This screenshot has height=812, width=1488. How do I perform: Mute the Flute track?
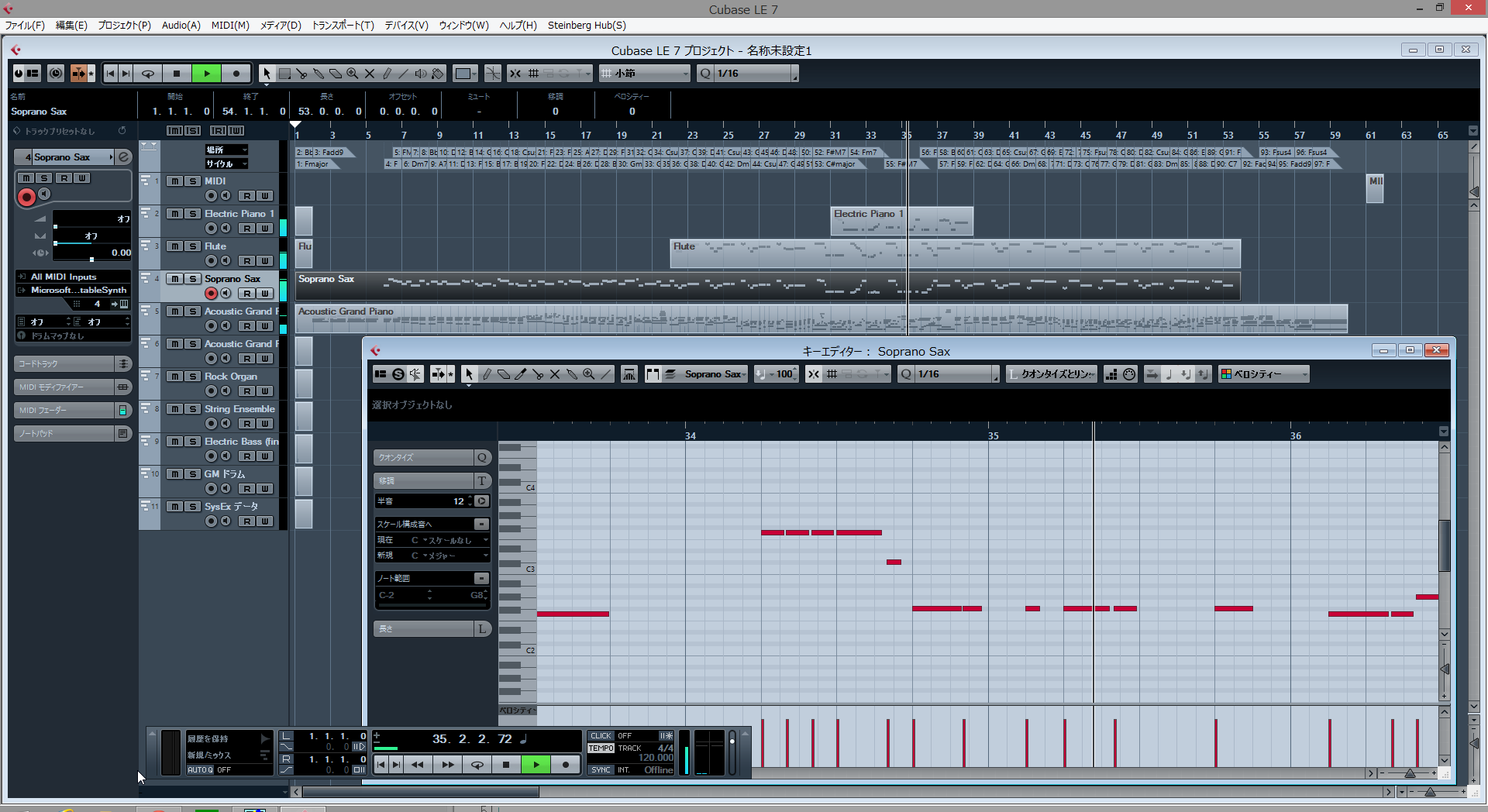(x=176, y=246)
